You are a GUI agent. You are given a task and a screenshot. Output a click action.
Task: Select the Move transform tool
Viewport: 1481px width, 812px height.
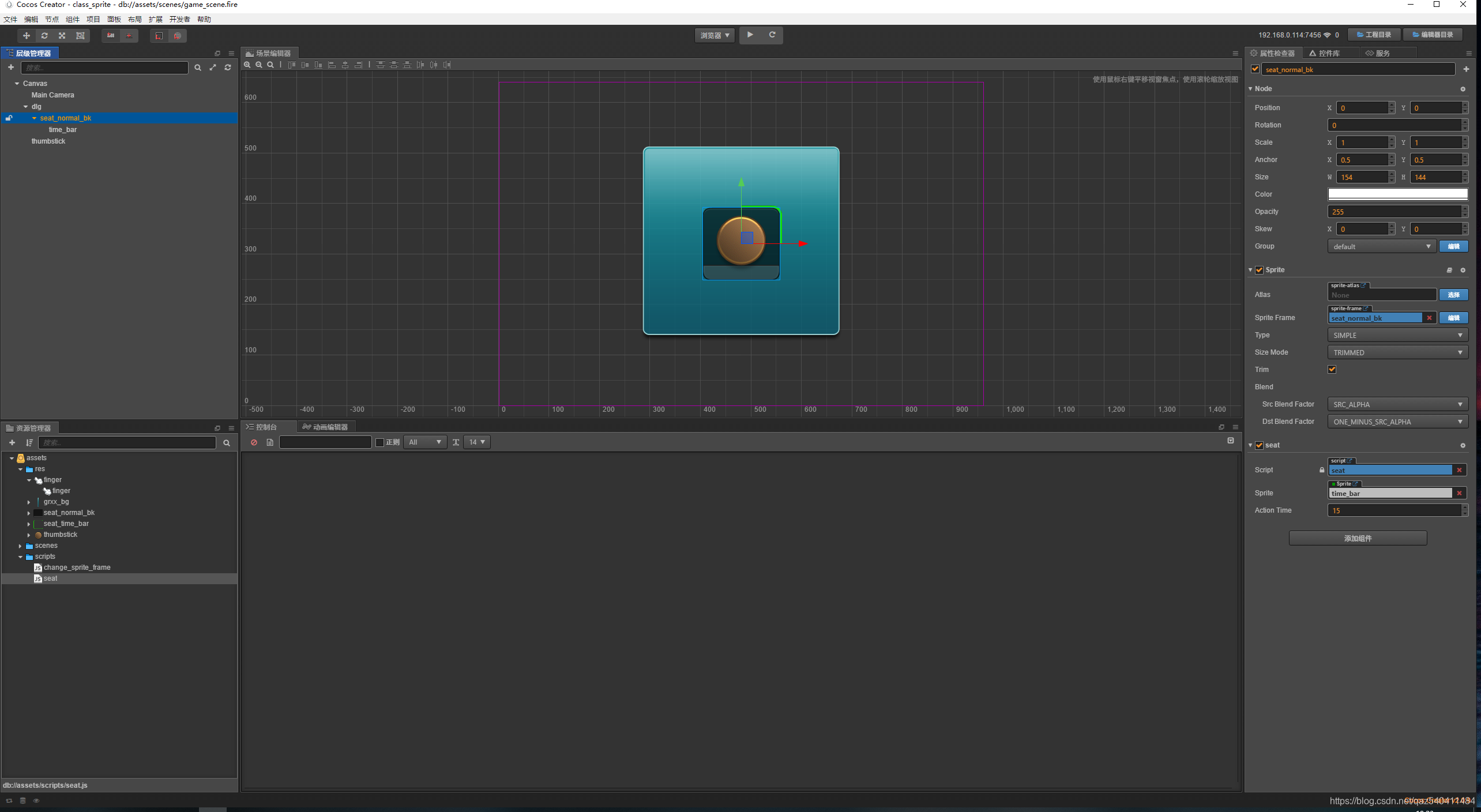coord(26,36)
